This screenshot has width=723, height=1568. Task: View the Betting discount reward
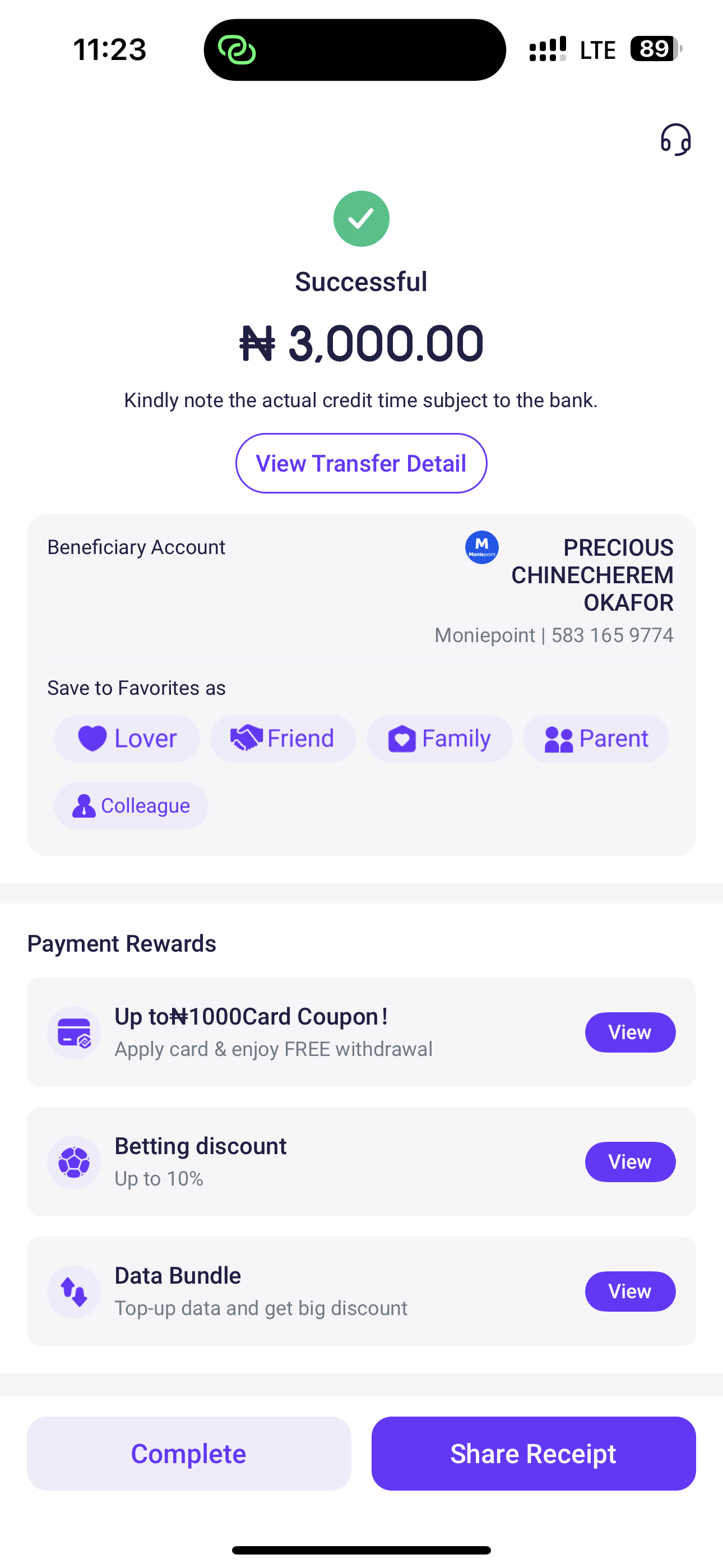click(x=630, y=1162)
